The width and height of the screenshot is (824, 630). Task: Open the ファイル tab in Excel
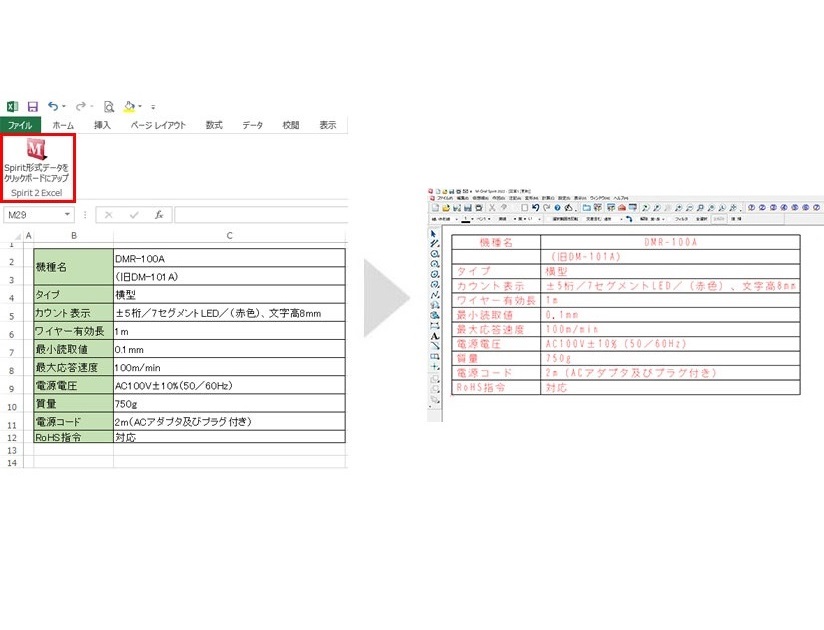pyautogui.click(x=20, y=126)
